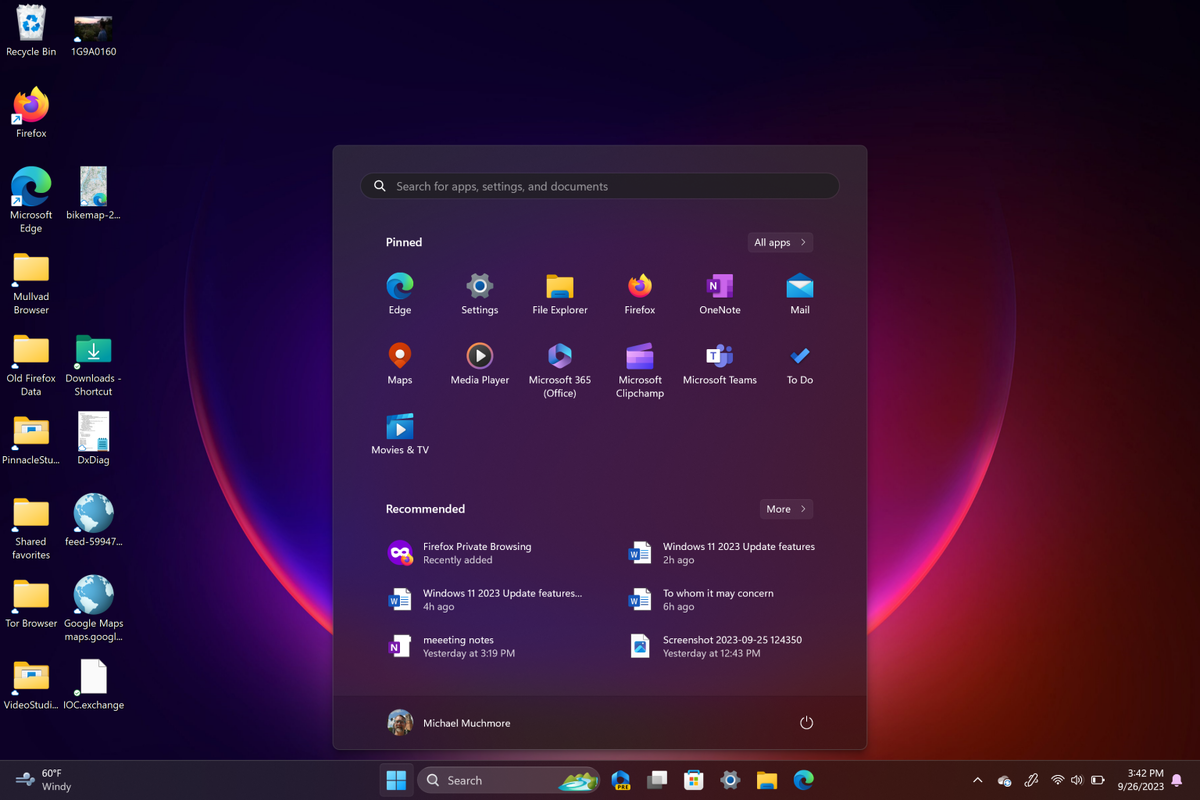
Task: Open Michael Muchmore's account menu
Action: [449, 723]
